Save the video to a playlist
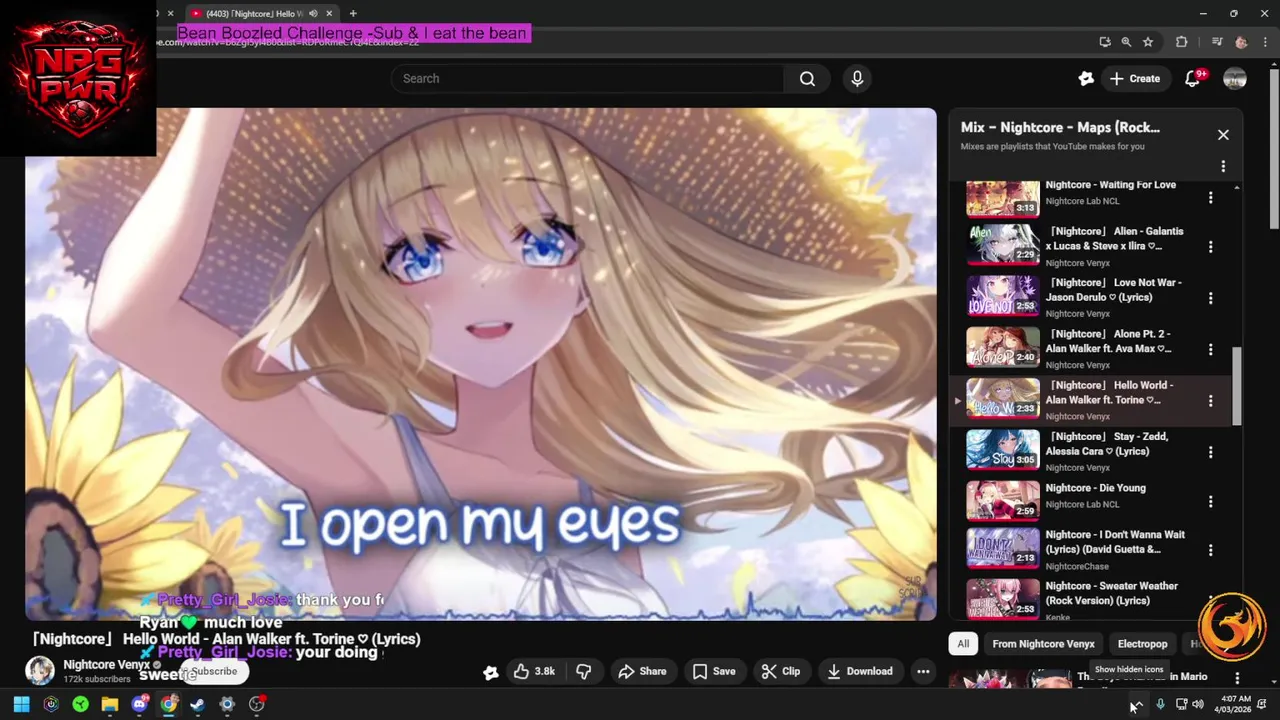1280x720 pixels. (714, 672)
